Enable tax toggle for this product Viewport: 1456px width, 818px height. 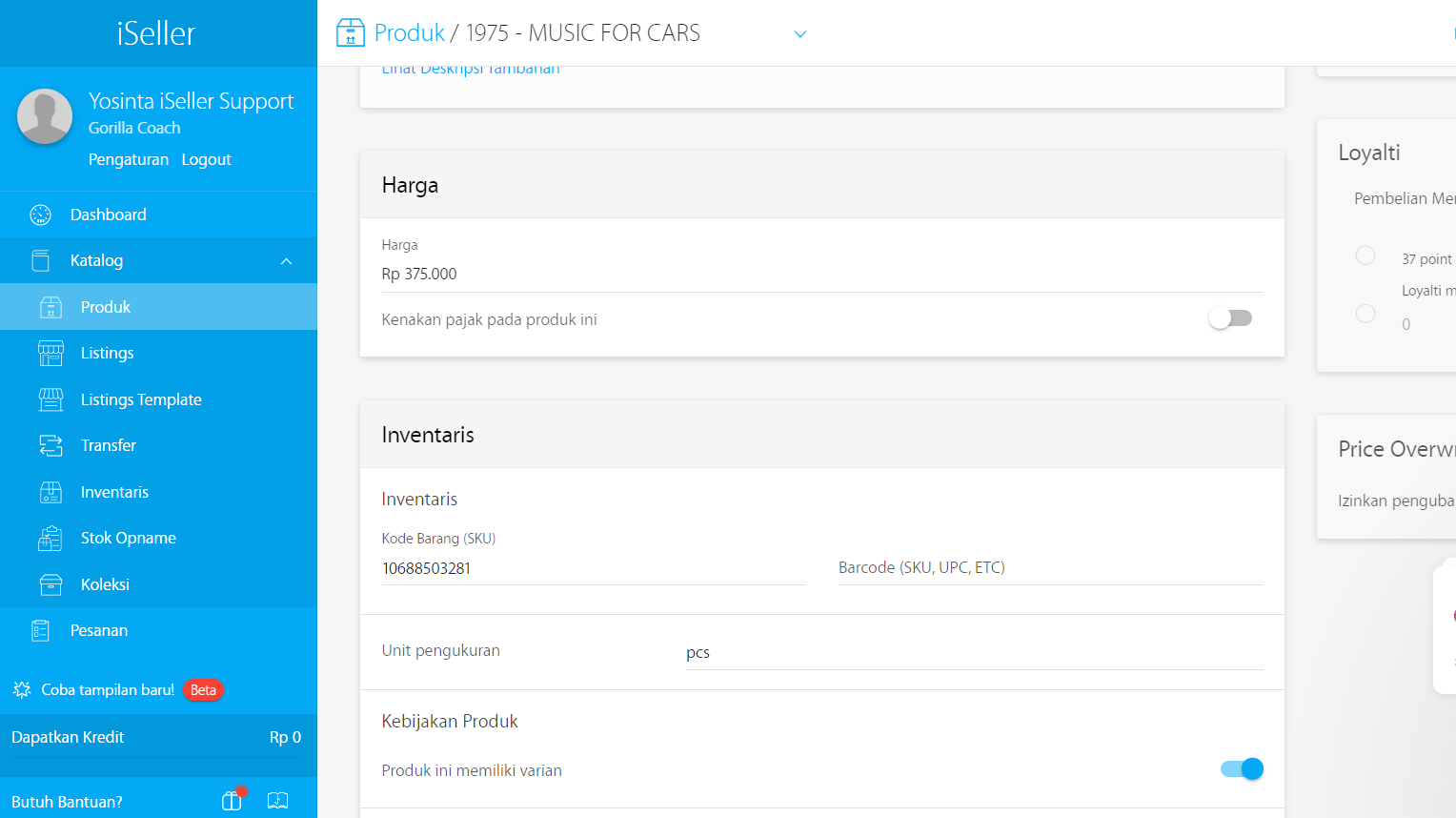tap(1230, 318)
